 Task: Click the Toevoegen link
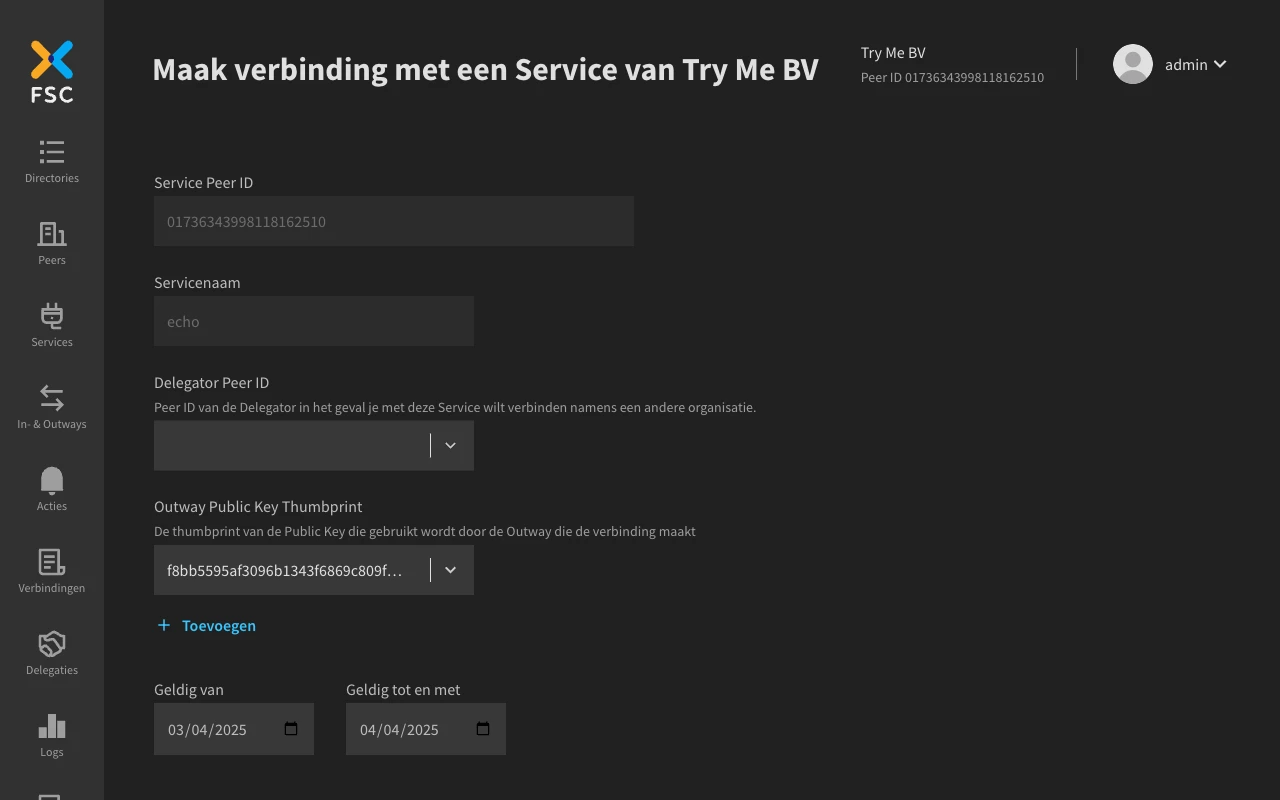pyautogui.click(x=206, y=625)
